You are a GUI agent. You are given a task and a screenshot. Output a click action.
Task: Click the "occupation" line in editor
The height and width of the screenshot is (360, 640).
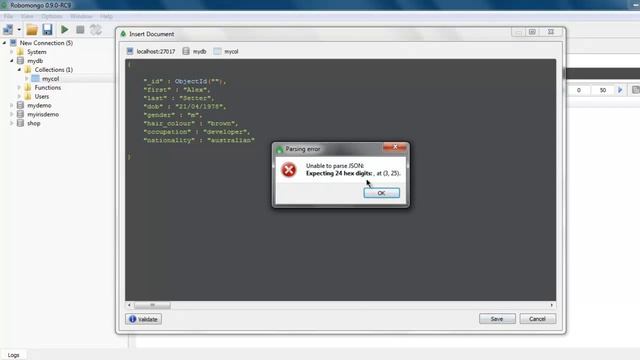[196, 132]
